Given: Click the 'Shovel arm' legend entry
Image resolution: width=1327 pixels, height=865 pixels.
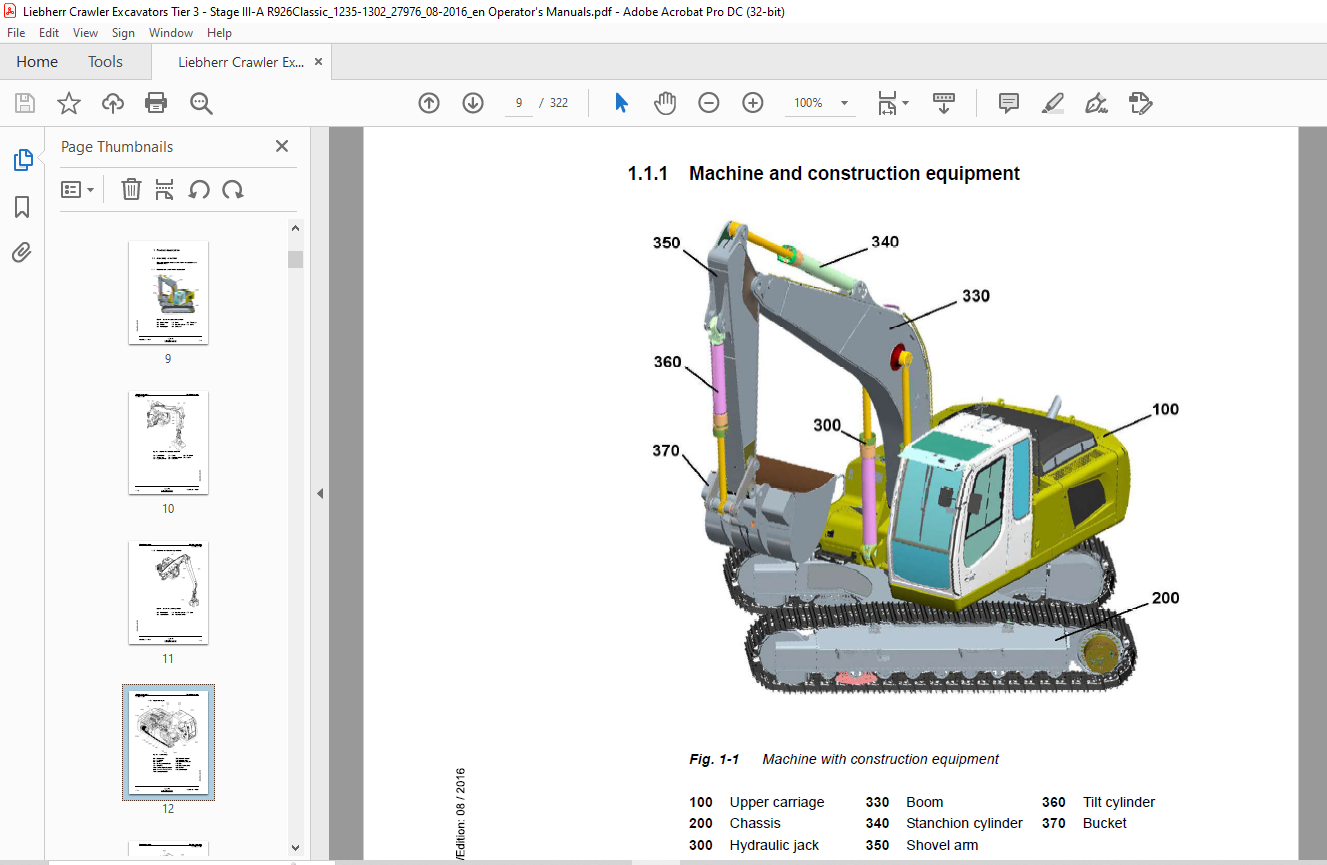Looking at the screenshot, I should (x=942, y=845).
